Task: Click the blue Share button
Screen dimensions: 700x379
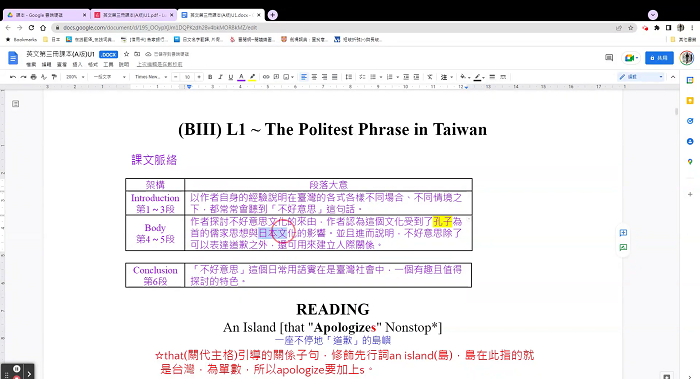Action: click(659, 58)
